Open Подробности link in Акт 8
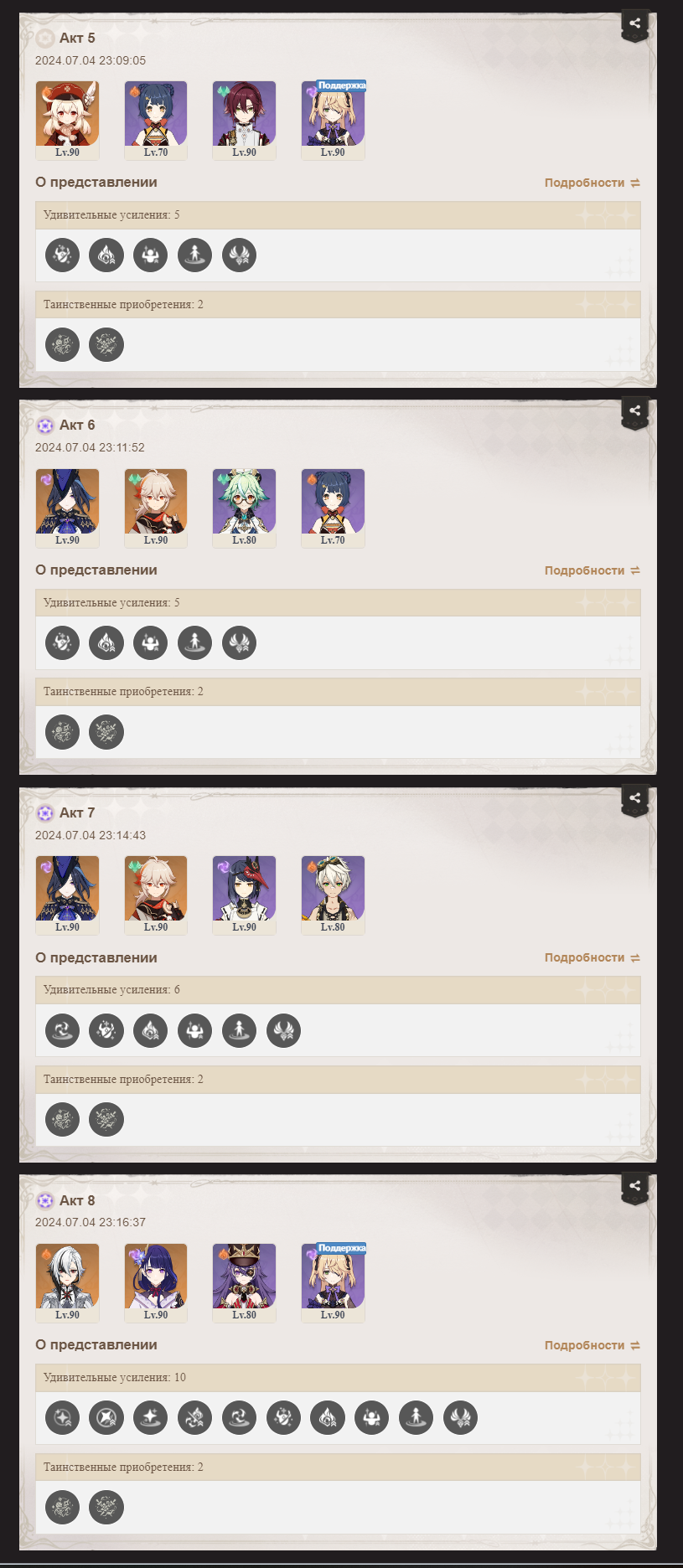The height and width of the screenshot is (1568, 683). pos(592,1345)
